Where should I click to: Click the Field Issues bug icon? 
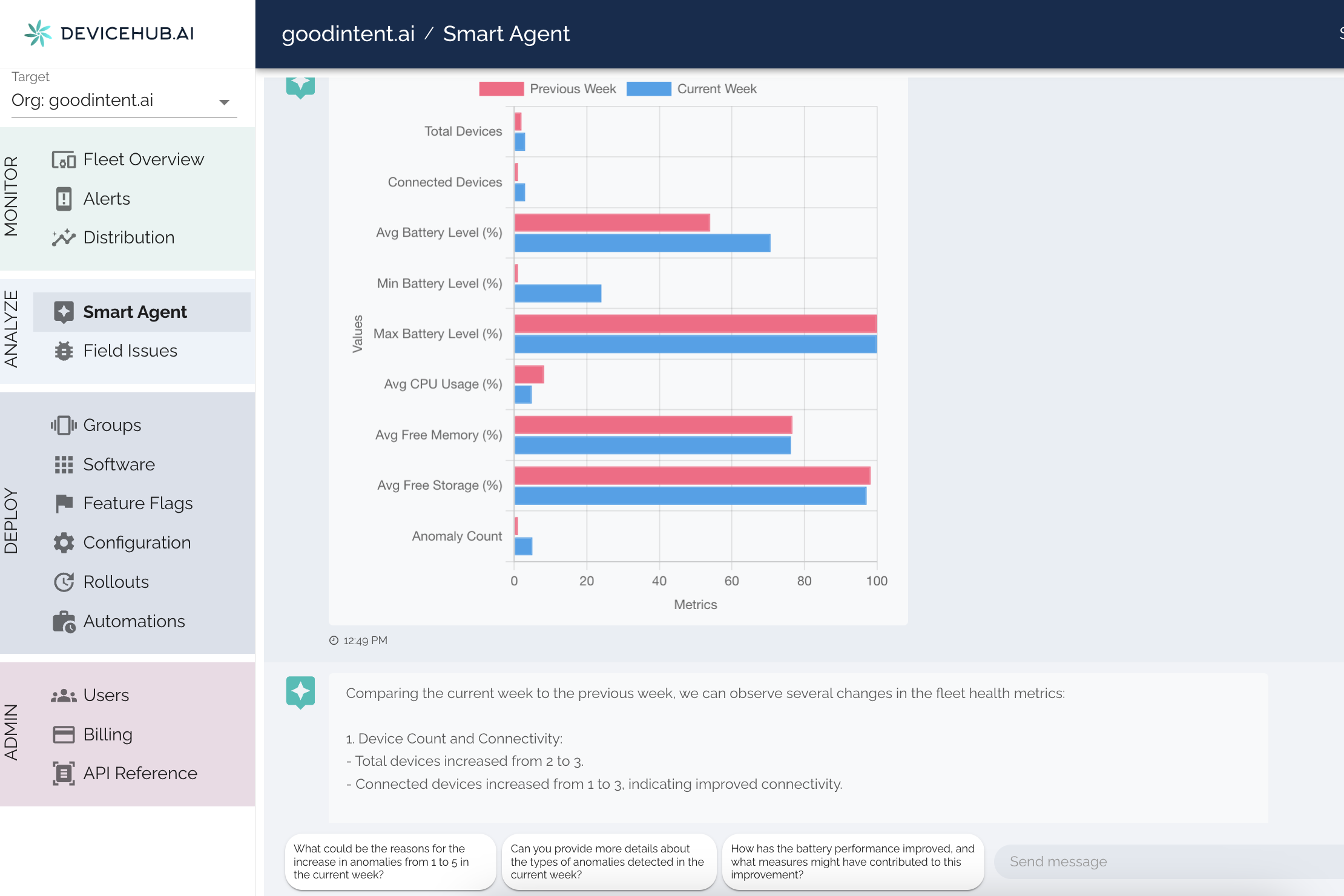click(64, 351)
